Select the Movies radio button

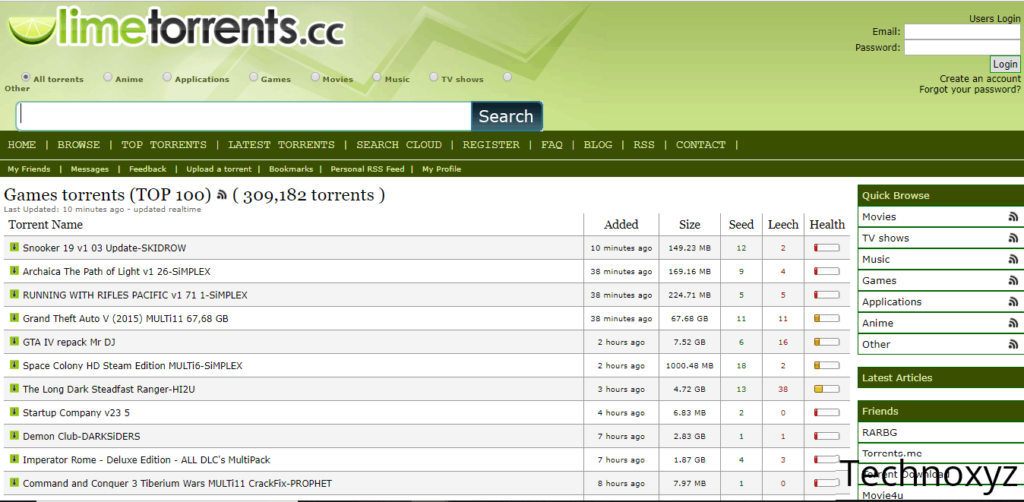point(315,77)
